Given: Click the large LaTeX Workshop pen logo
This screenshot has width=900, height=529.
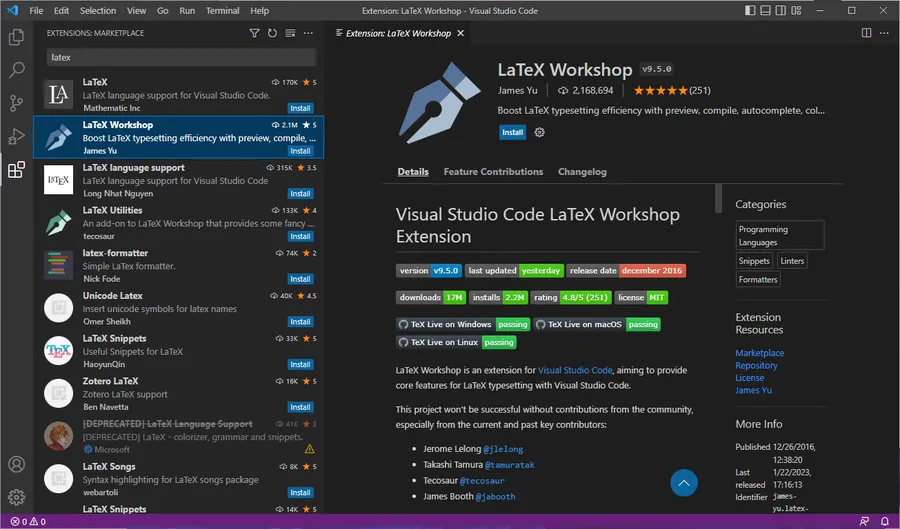Looking at the screenshot, I should 440,102.
